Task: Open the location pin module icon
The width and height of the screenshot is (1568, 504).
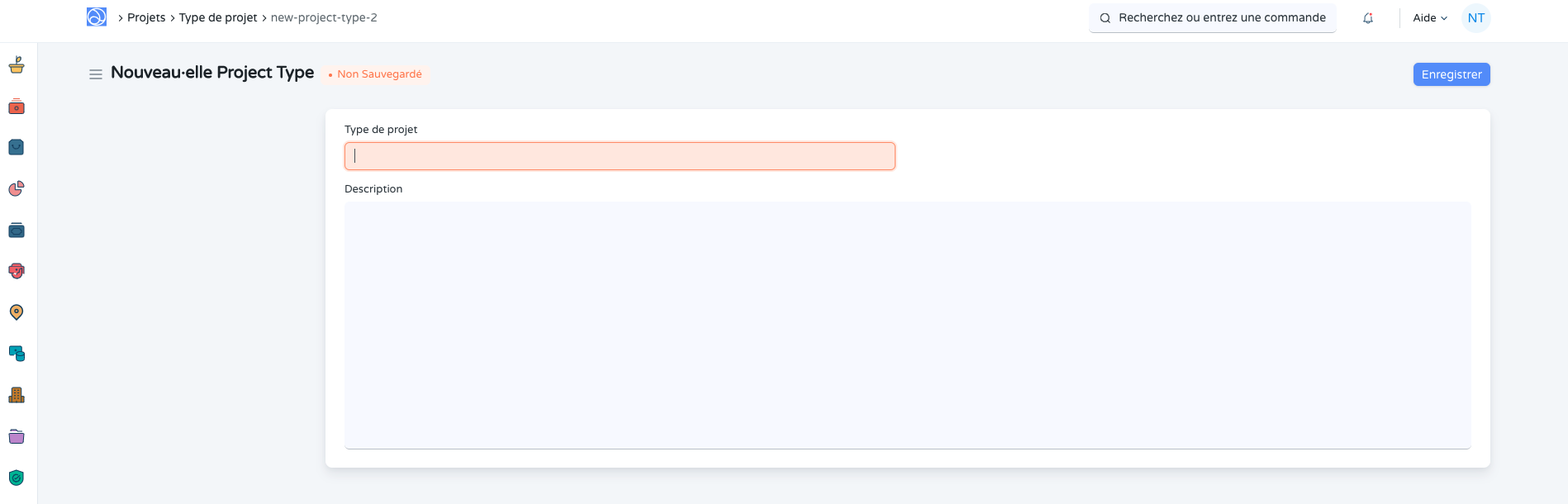Action: 17,312
